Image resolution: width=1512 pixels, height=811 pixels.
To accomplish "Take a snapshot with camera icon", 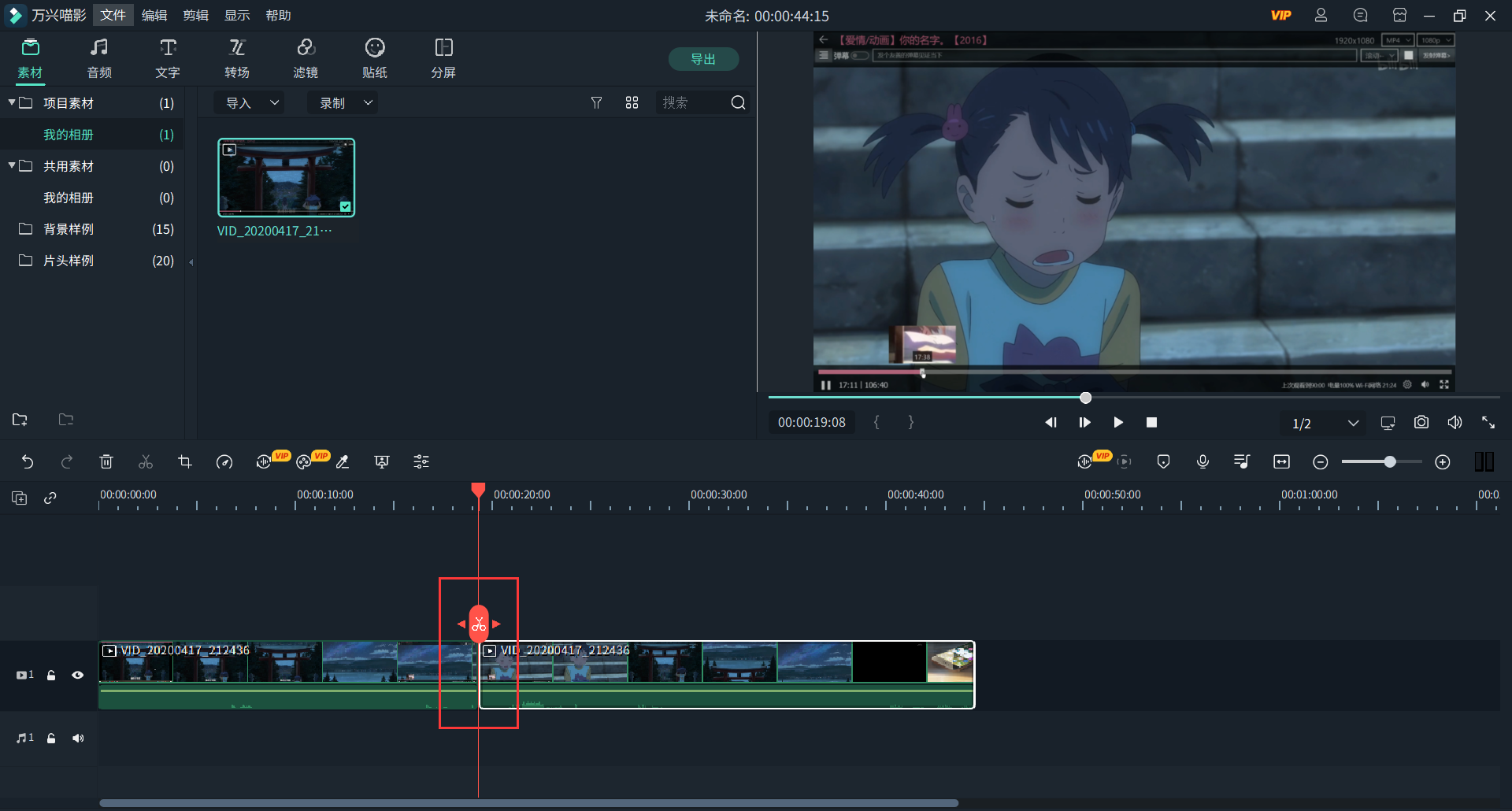I will click(x=1421, y=423).
